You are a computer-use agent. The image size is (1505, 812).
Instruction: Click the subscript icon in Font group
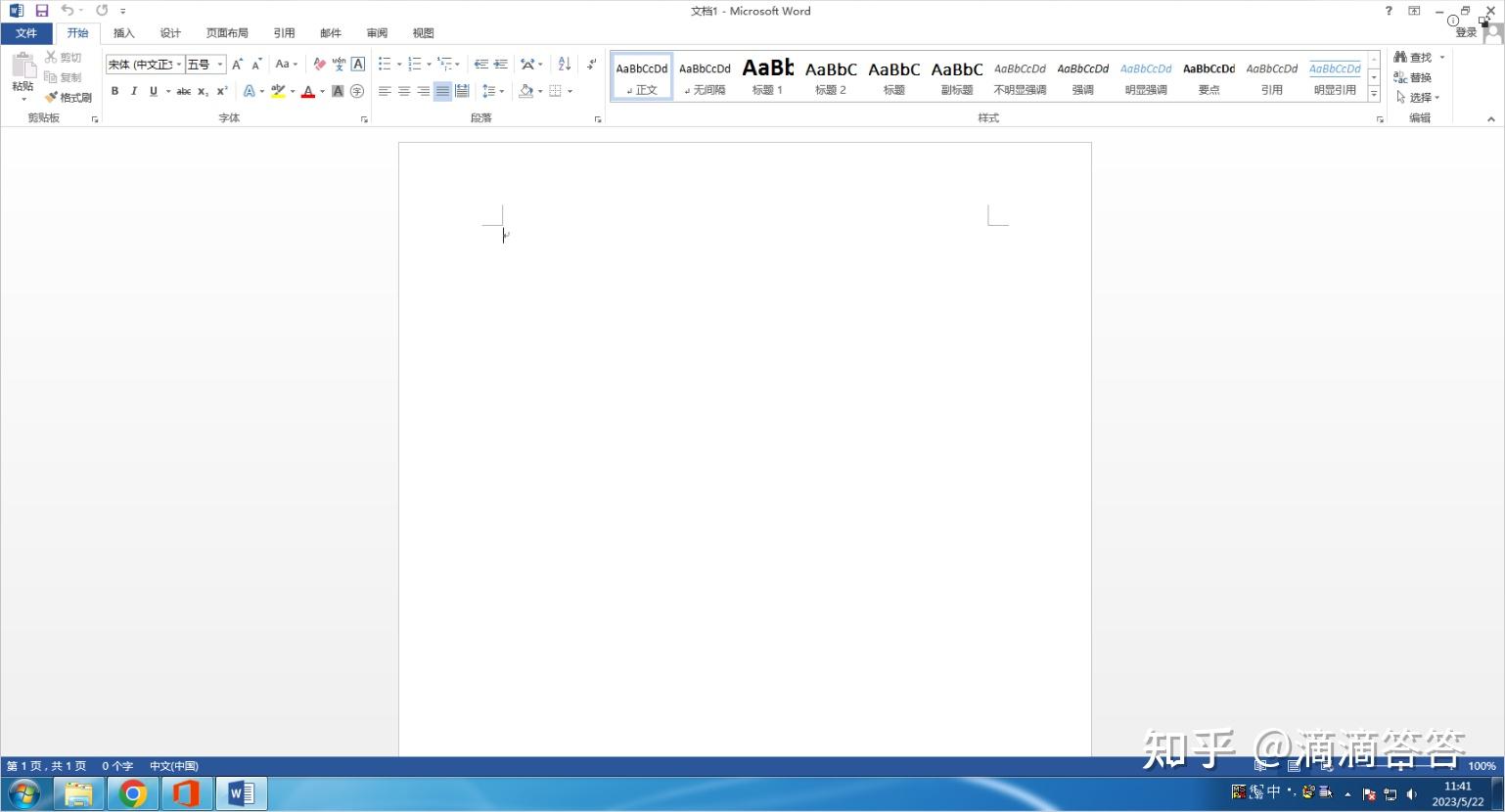tap(203, 91)
